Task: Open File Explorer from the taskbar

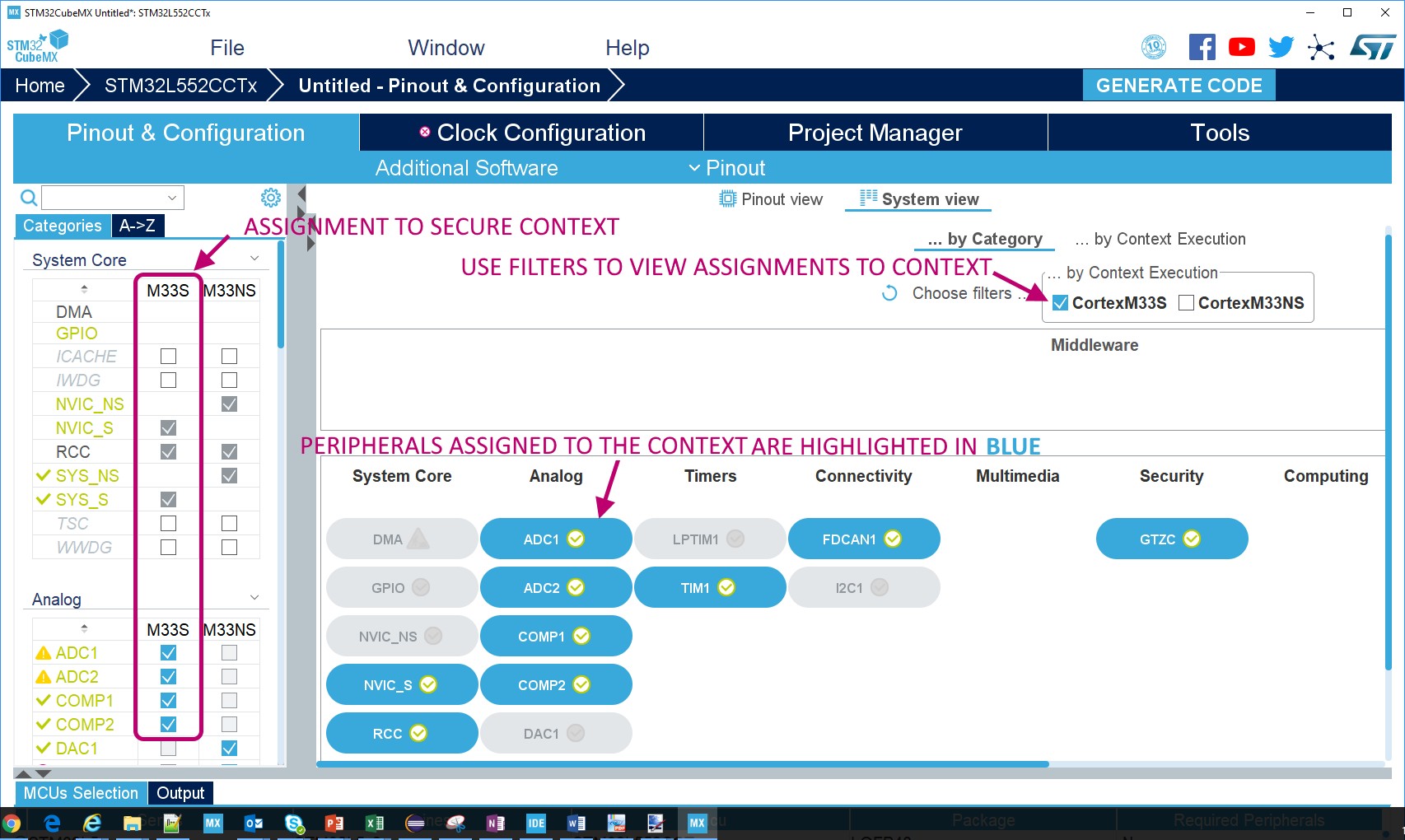Action: coord(132,823)
